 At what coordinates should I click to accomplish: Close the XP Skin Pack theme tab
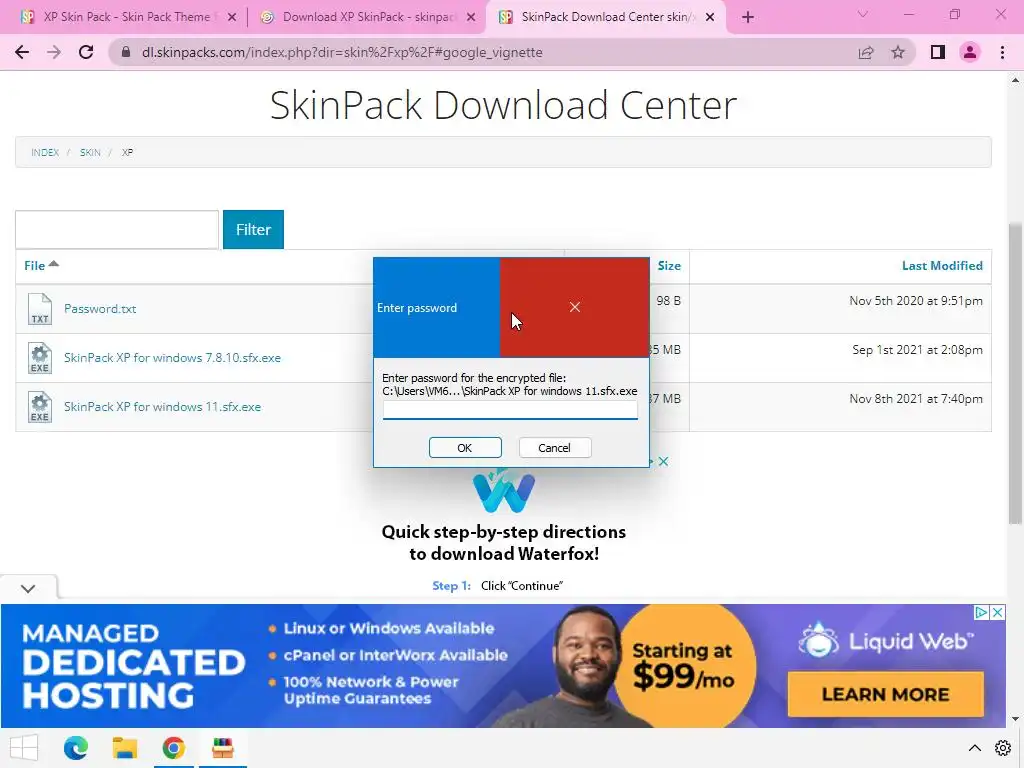(232, 17)
